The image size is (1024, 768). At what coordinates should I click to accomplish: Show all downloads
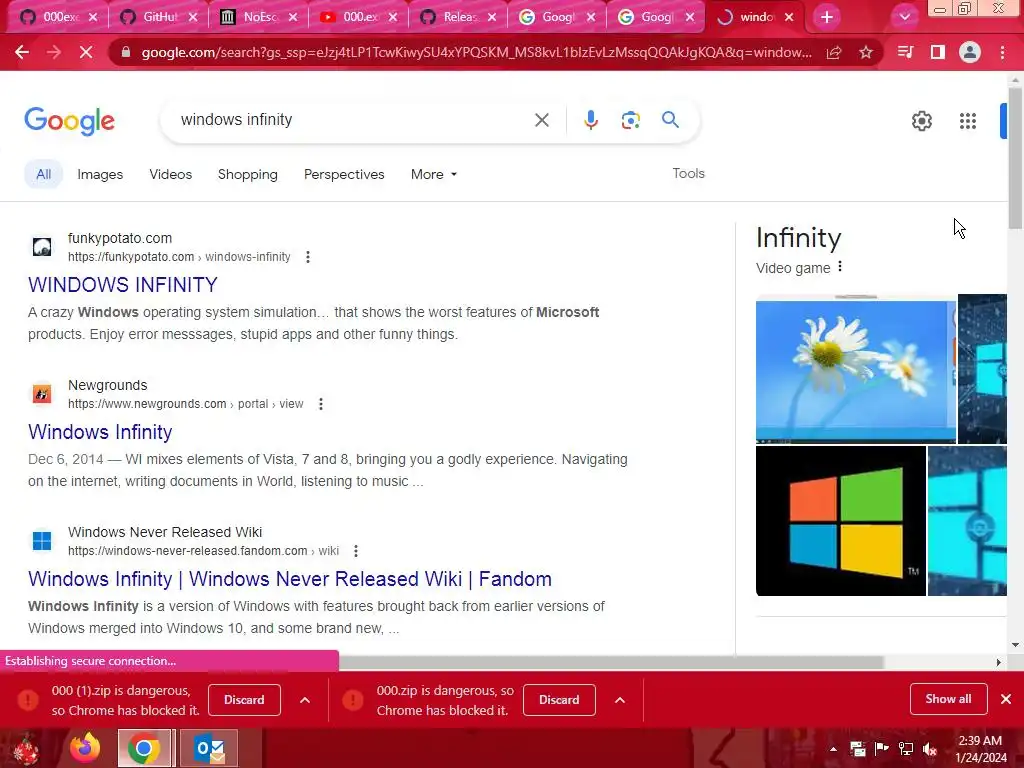(948, 699)
